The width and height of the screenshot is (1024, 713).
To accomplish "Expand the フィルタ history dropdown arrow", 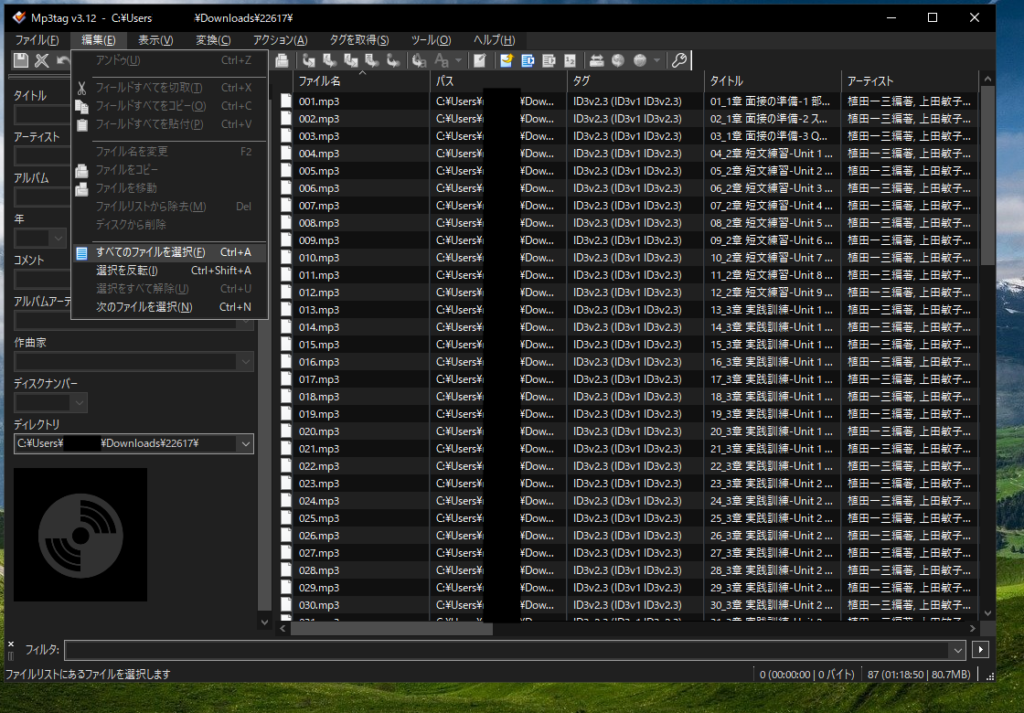I will coord(958,650).
